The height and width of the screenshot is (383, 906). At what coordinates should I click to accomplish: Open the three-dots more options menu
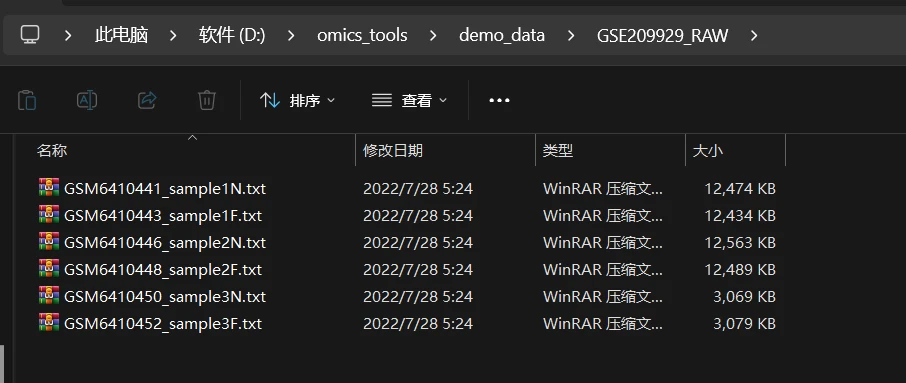click(499, 101)
